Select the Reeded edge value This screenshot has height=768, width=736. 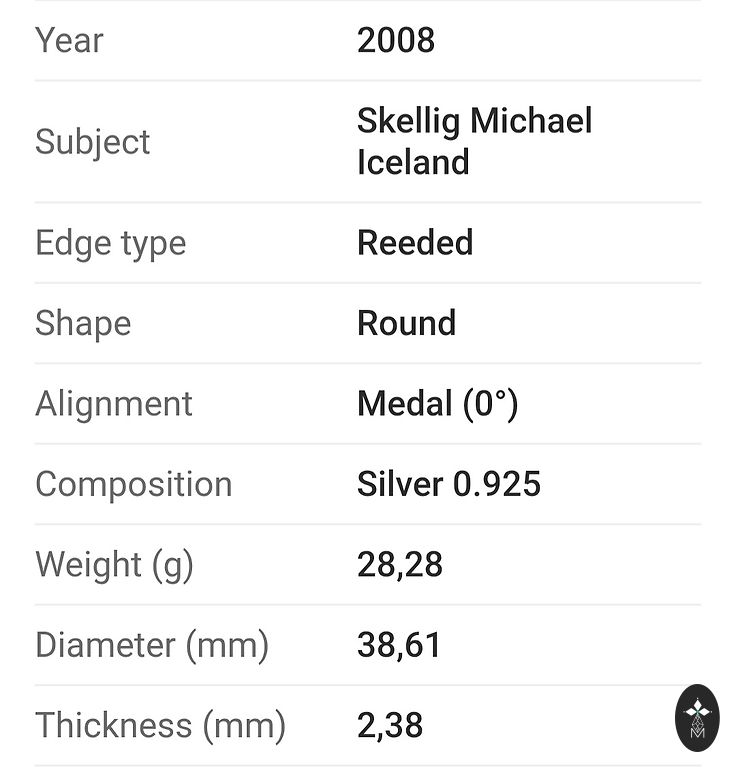[415, 243]
